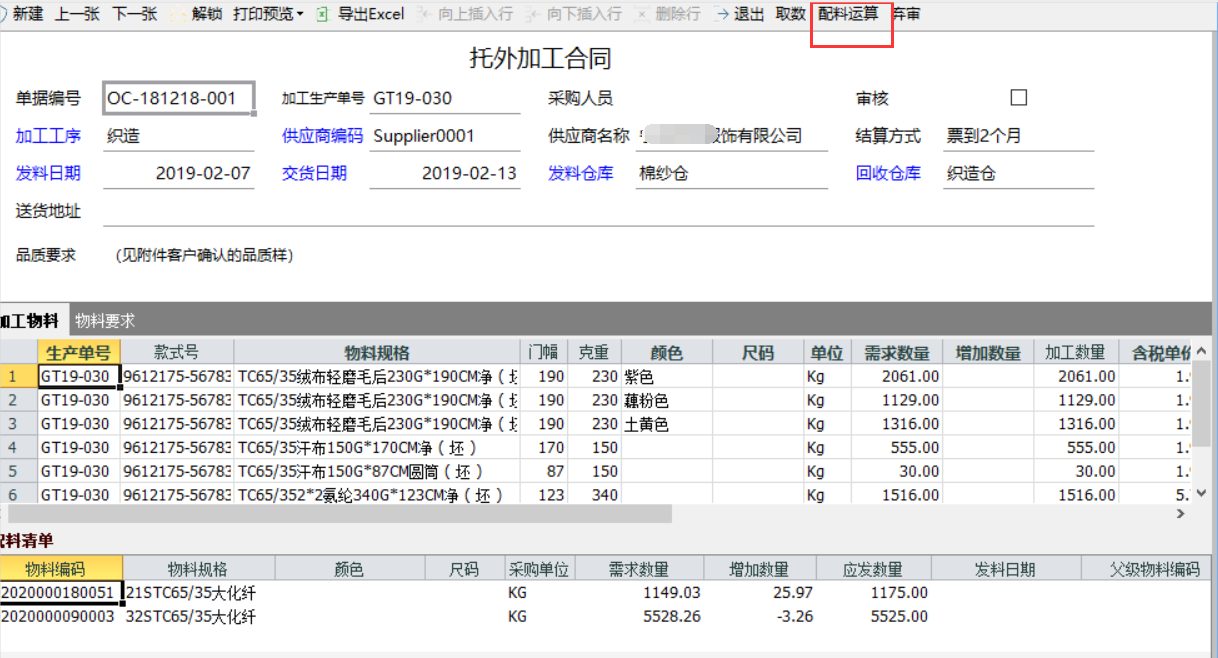Click the 加工生产单号 field GT19-030
1218x658 pixels.
point(445,98)
